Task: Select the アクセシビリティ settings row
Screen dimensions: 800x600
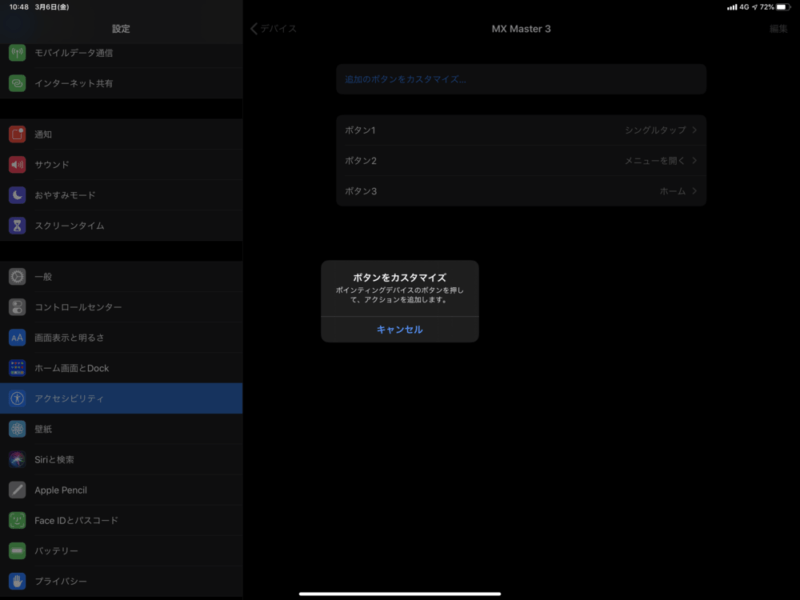Action: tap(121, 398)
